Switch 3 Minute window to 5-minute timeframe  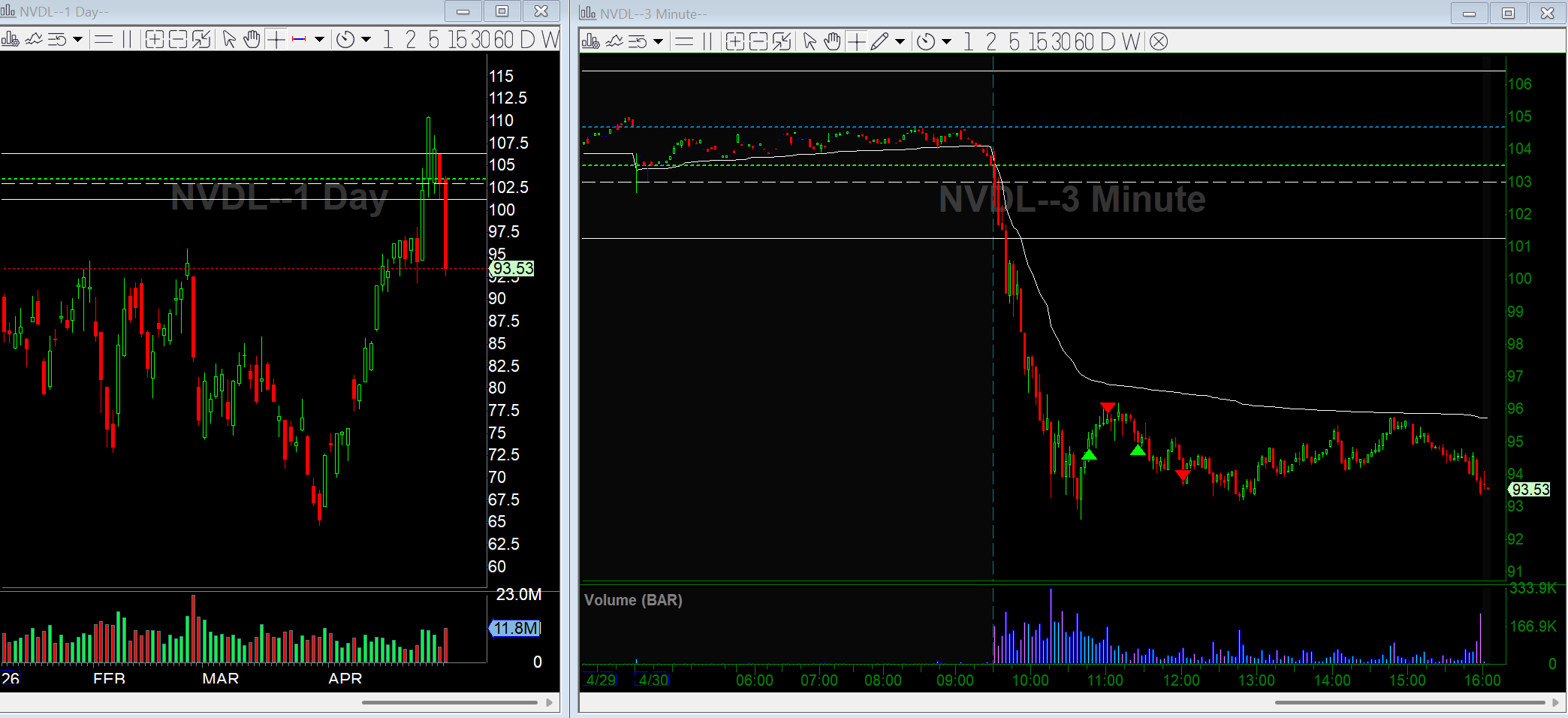click(1015, 42)
